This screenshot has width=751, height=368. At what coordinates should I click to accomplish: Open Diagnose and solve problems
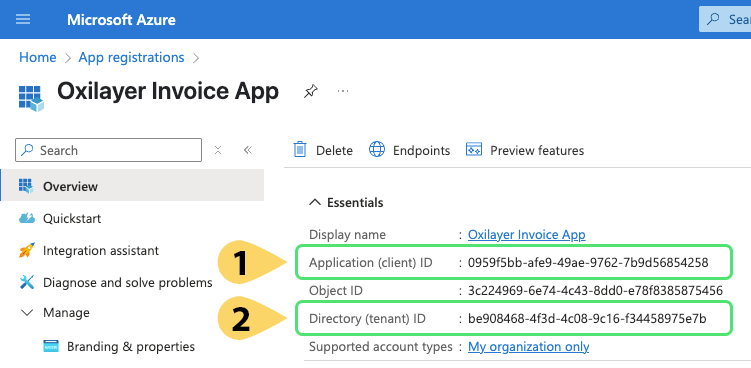(115, 282)
